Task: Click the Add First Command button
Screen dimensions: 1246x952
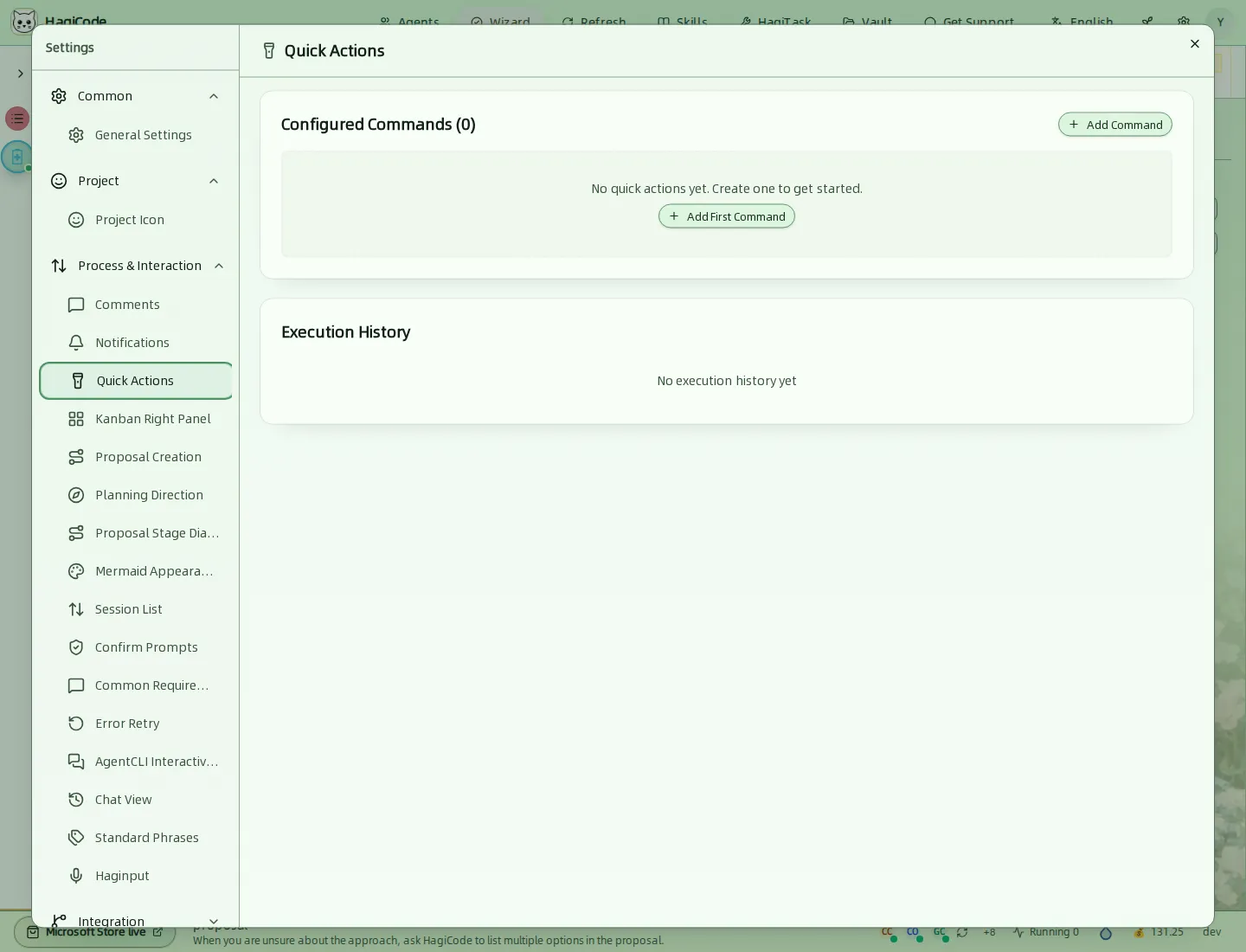Action: pos(726,216)
